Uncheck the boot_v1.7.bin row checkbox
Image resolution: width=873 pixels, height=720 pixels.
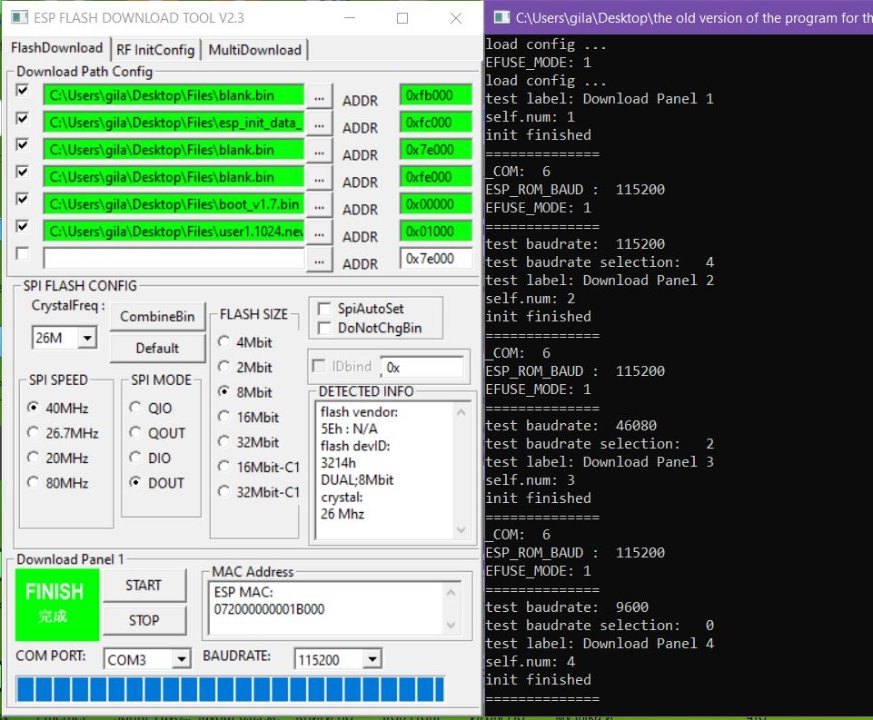(x=22, y=199)
